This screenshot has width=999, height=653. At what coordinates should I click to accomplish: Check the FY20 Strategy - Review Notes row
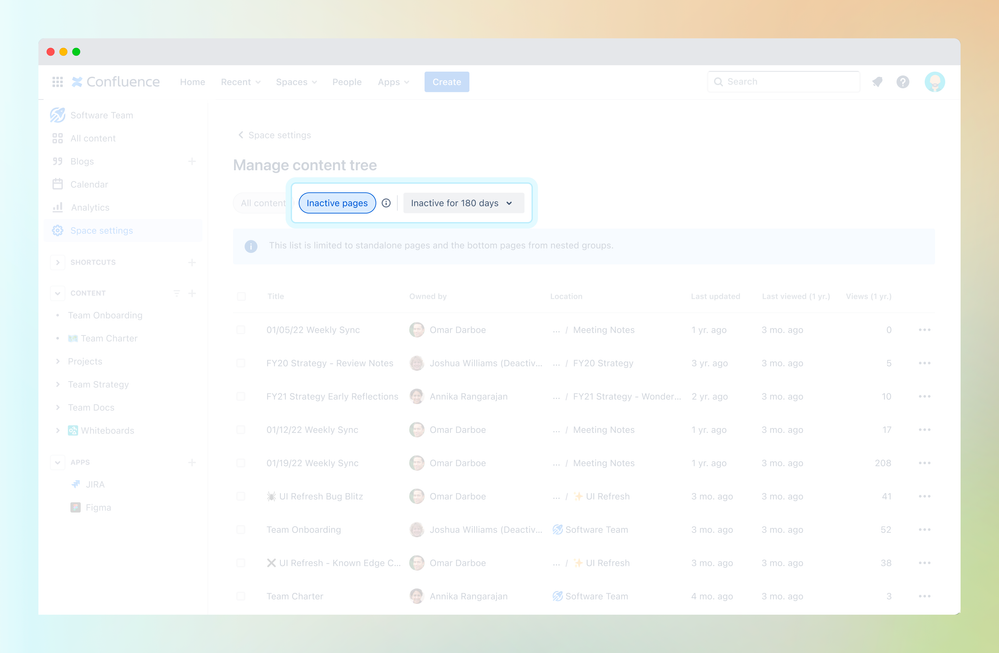click(241, 363)
